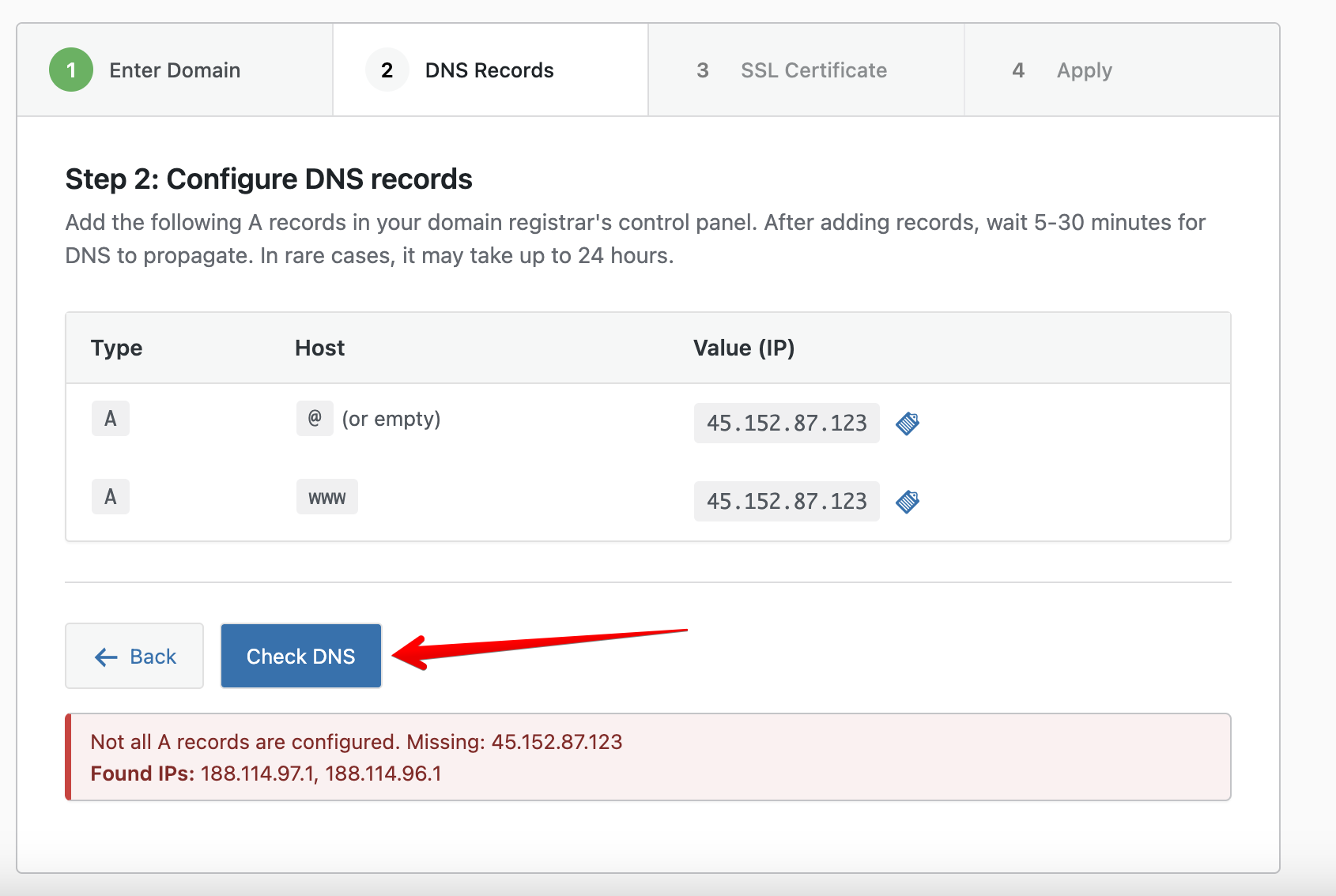
Task: Select the DNS Records tab
Action: (489, 70)
